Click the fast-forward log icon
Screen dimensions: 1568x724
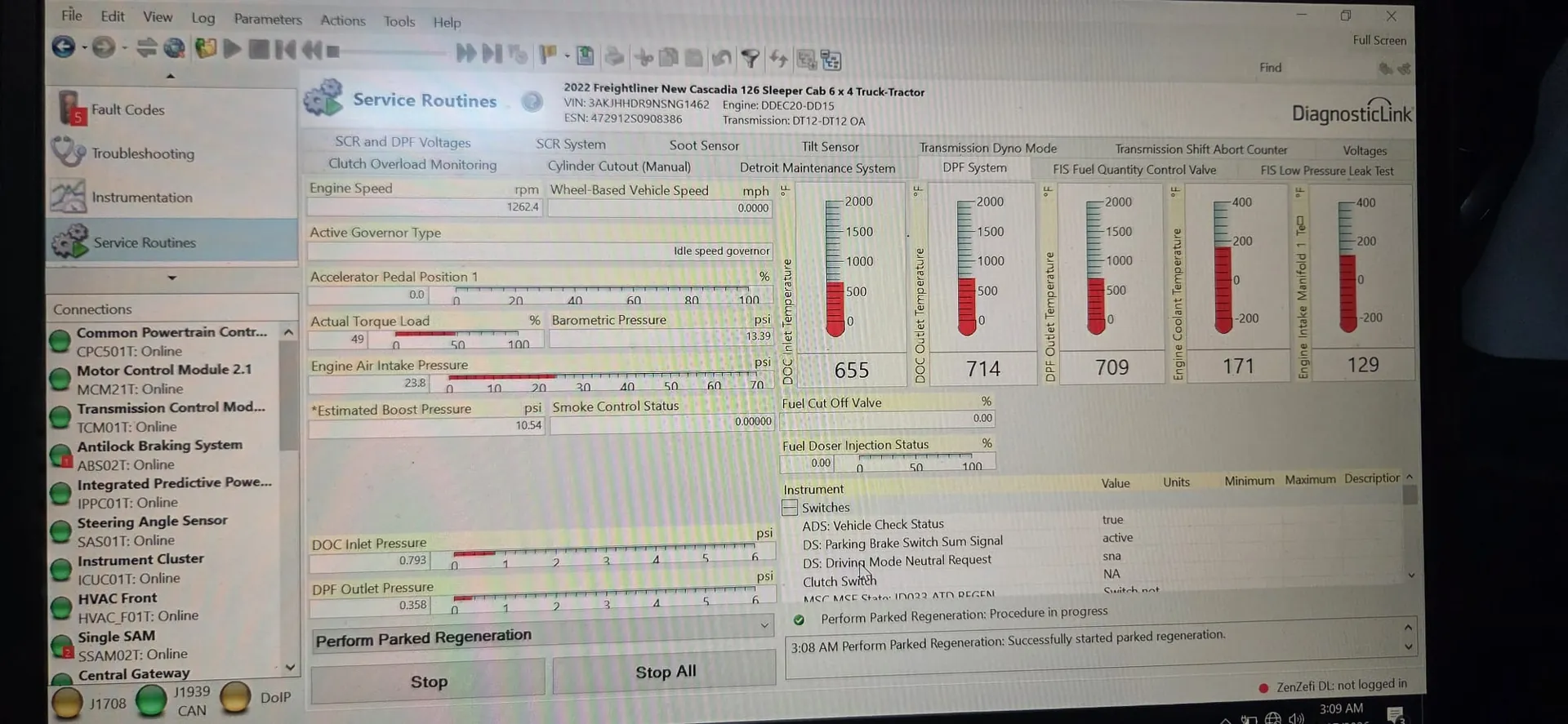[466, 53]
